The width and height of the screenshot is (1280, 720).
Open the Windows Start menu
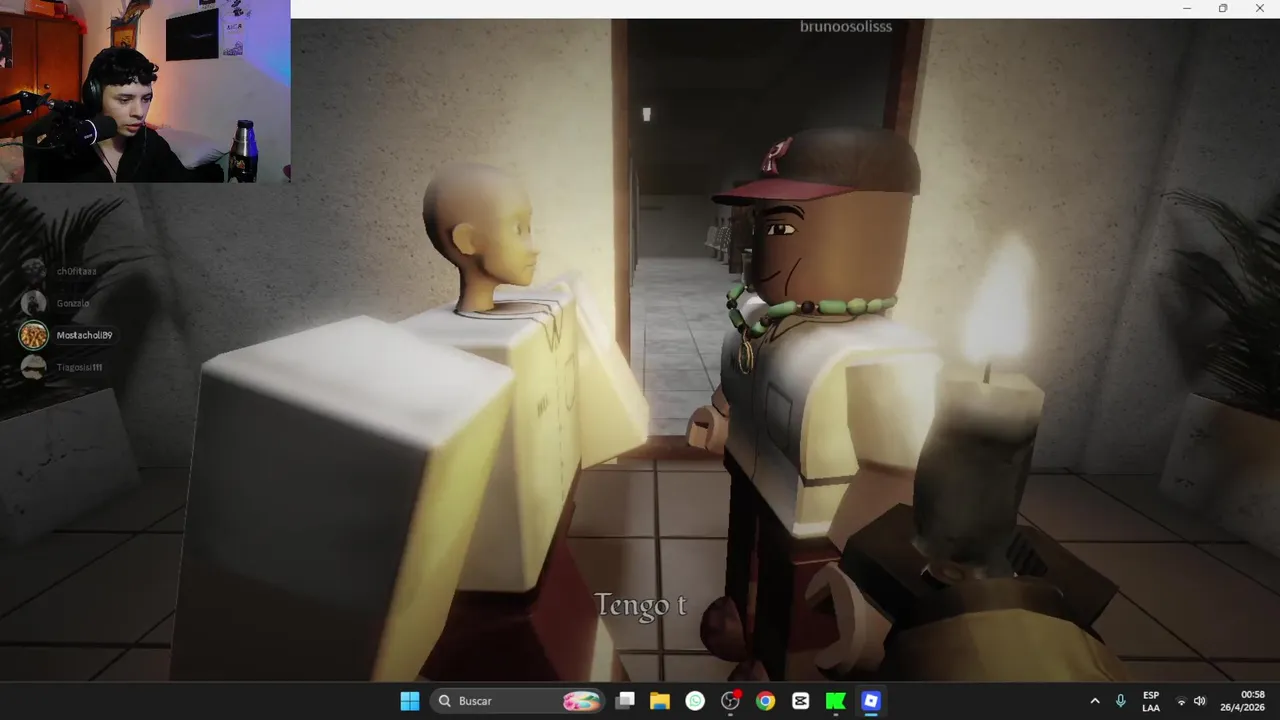pyautogui.click(x=410, y=701)
